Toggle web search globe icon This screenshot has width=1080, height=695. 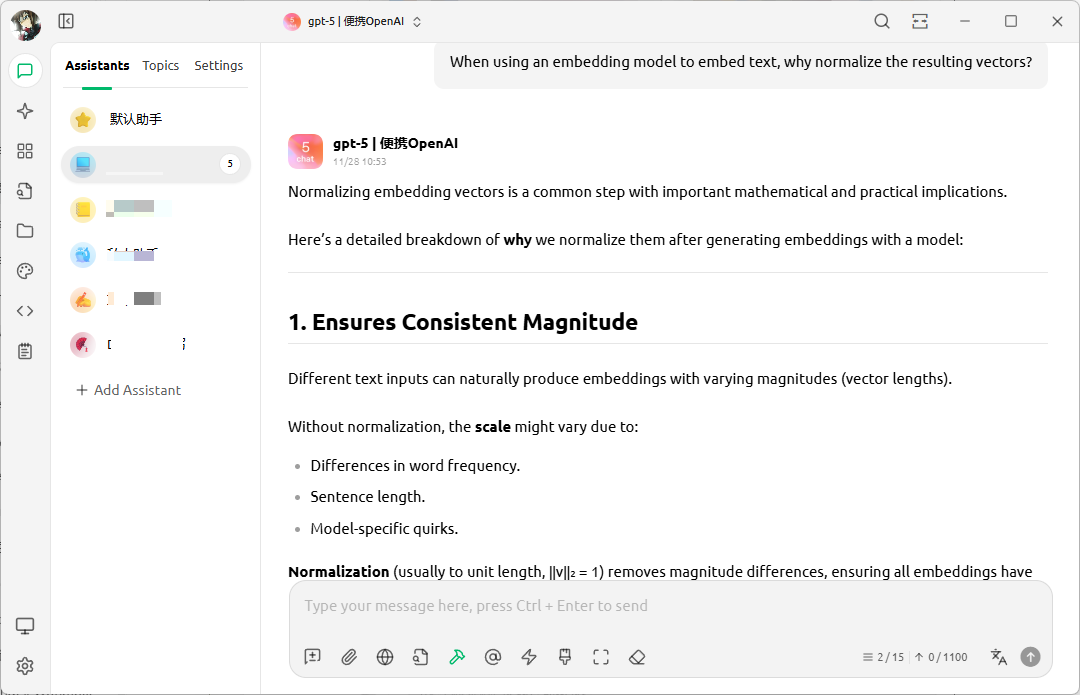tap(385, 657)
